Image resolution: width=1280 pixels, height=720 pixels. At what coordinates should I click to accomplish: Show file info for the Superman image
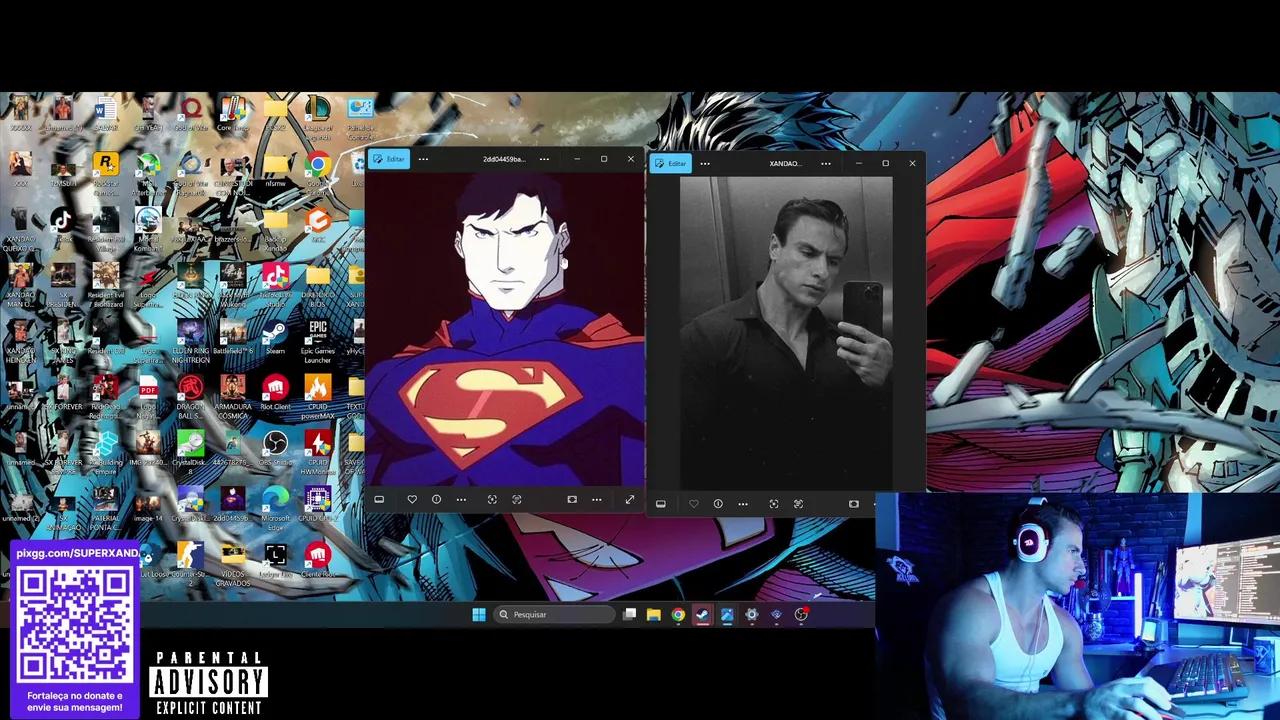(x=436, y=499)
